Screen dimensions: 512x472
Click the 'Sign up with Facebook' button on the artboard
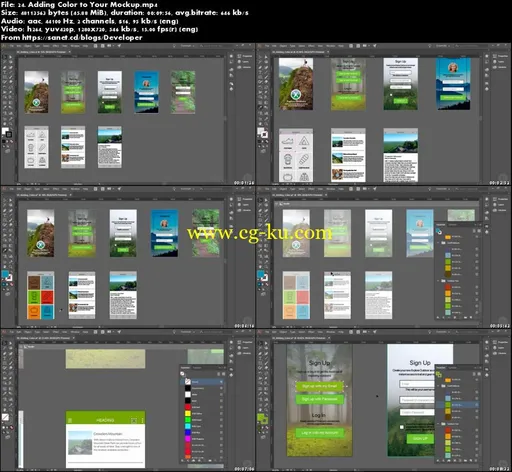pos(319,399)
